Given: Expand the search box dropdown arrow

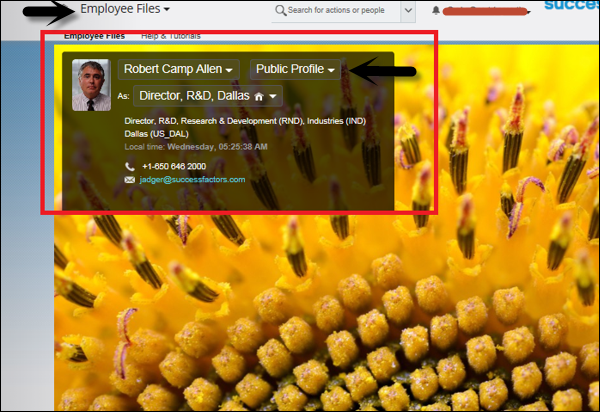Looking at the screenshot, I should pos(408,10).
